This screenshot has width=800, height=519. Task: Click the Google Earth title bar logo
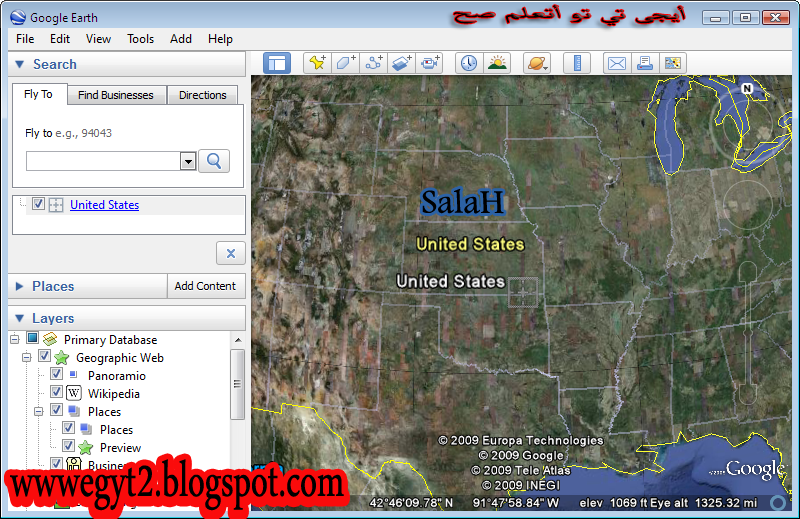tap(18, 17)
